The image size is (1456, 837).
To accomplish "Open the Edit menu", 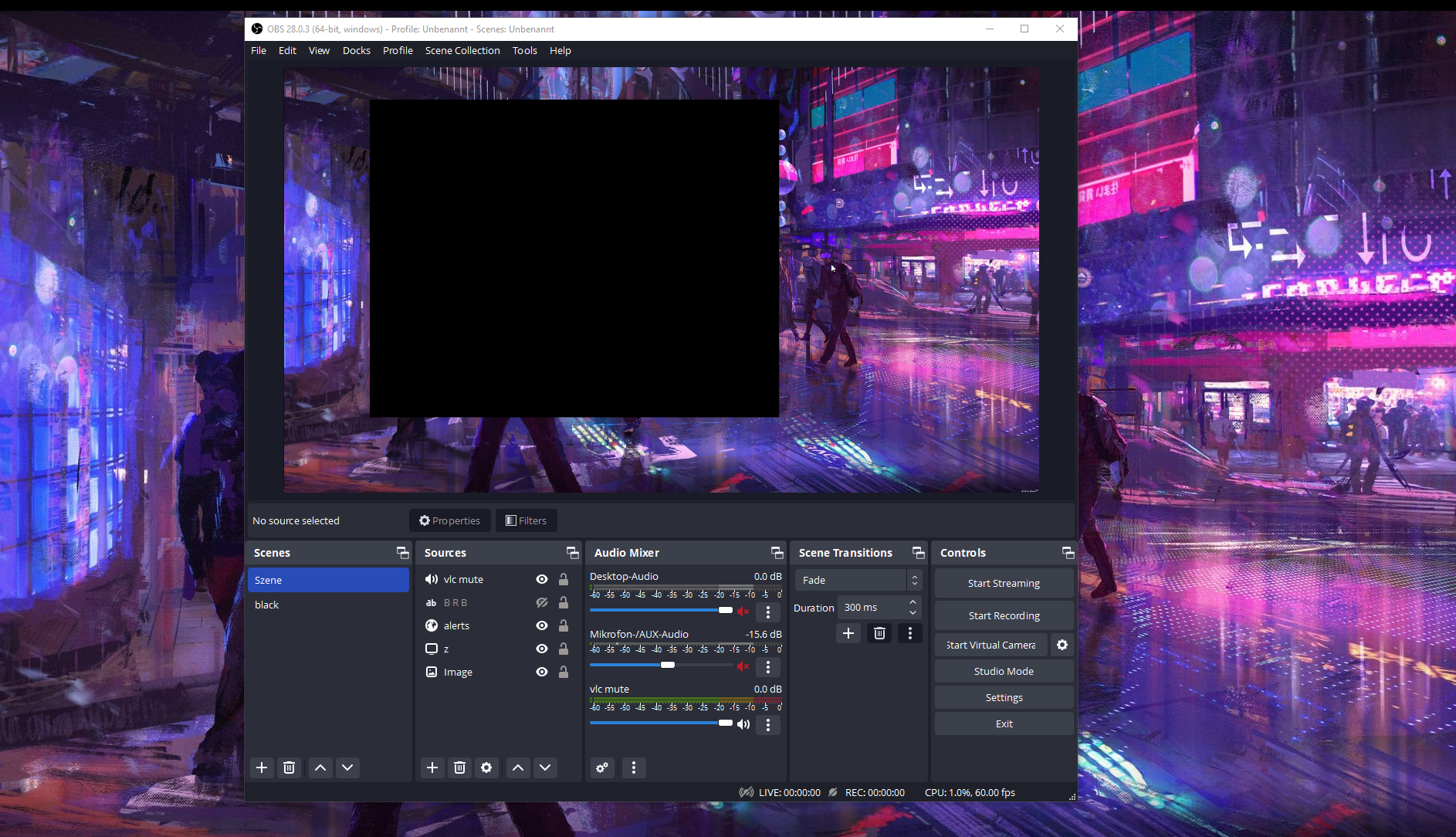I will [x=287, y=50].
